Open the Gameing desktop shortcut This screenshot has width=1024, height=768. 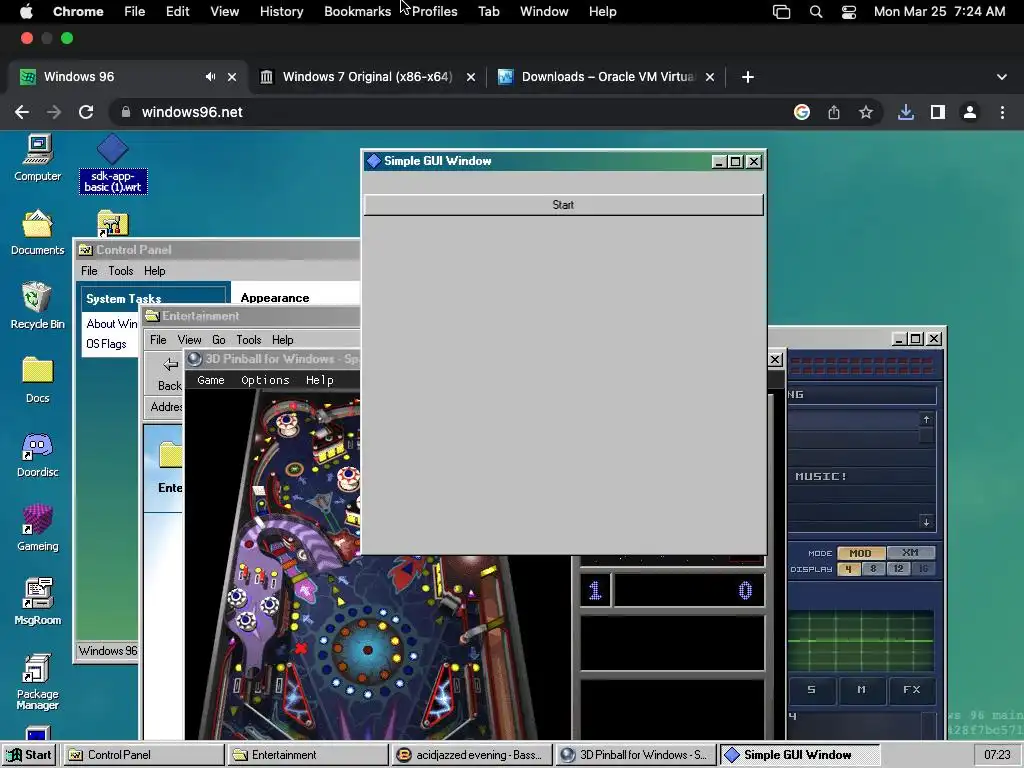coord(37,528)
